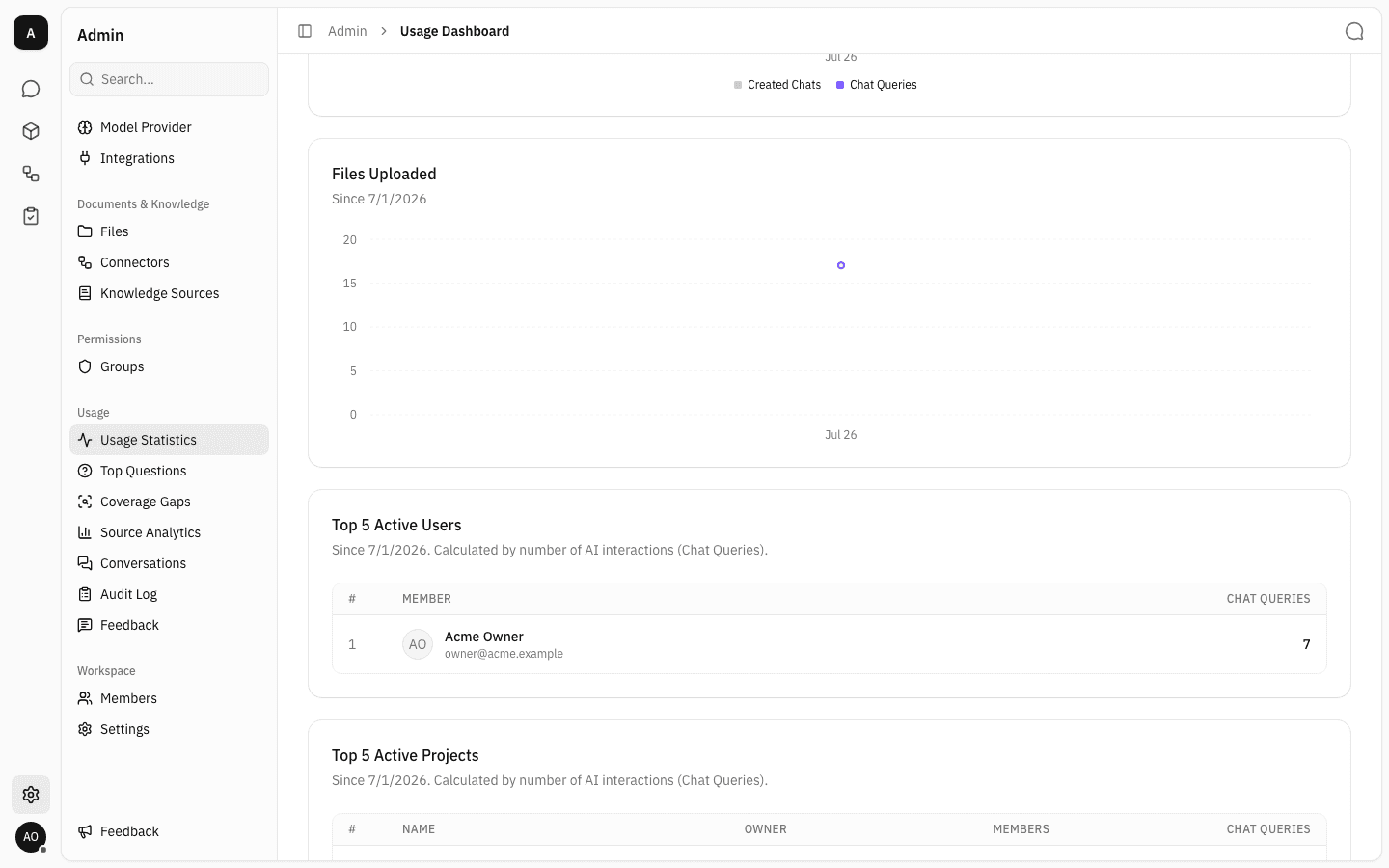Viewport: 1389px width, 868px height.
Task: Click the AO avatar in Top Users table
Action: tap(418, 644)
